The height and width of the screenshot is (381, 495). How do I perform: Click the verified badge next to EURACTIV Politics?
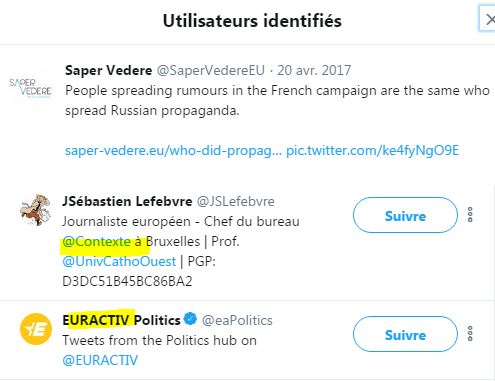pyautogui.click(x=190, y=319)
